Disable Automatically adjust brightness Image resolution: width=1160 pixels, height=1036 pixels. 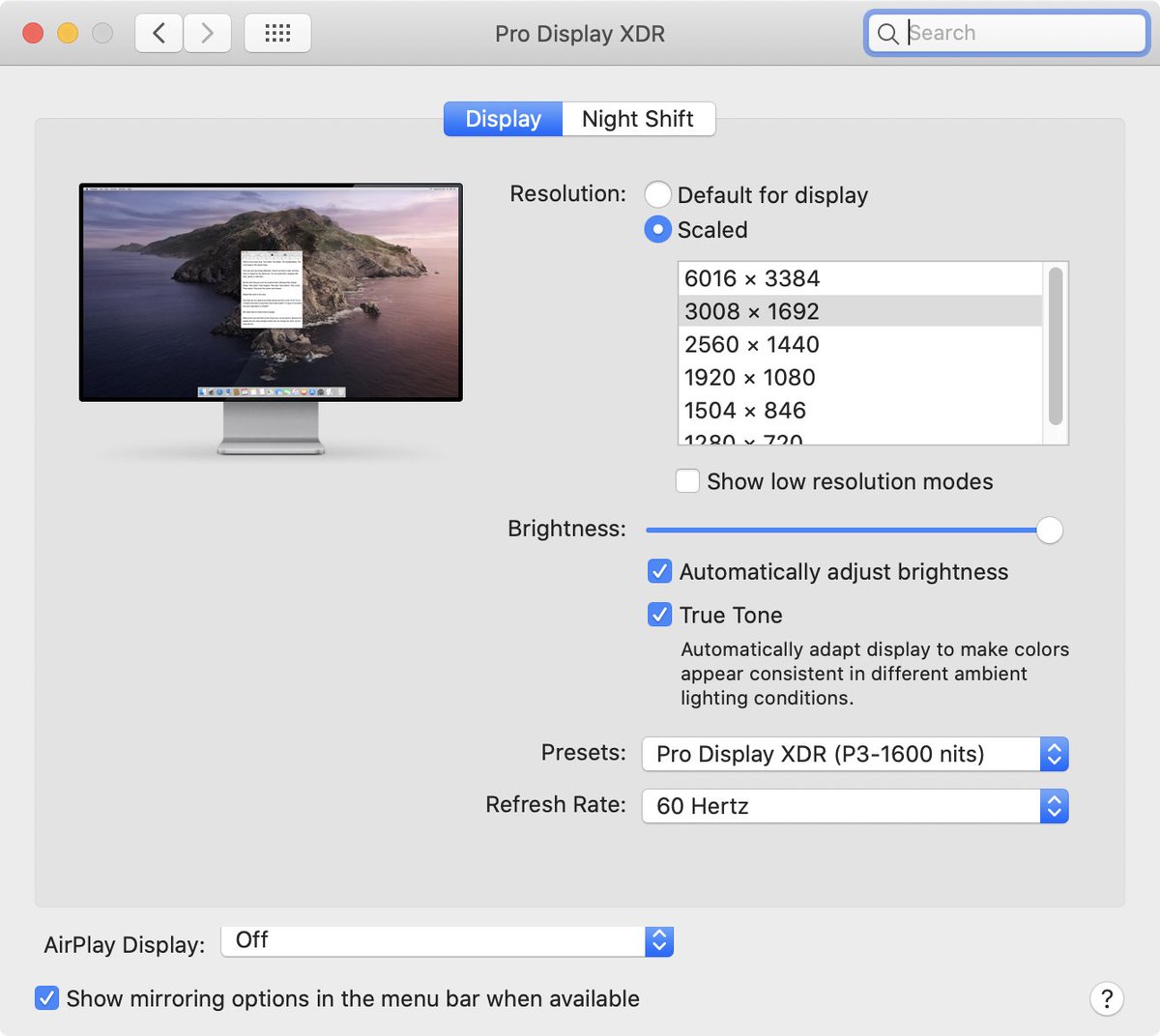pyautogui.click(x=659, y=571)
